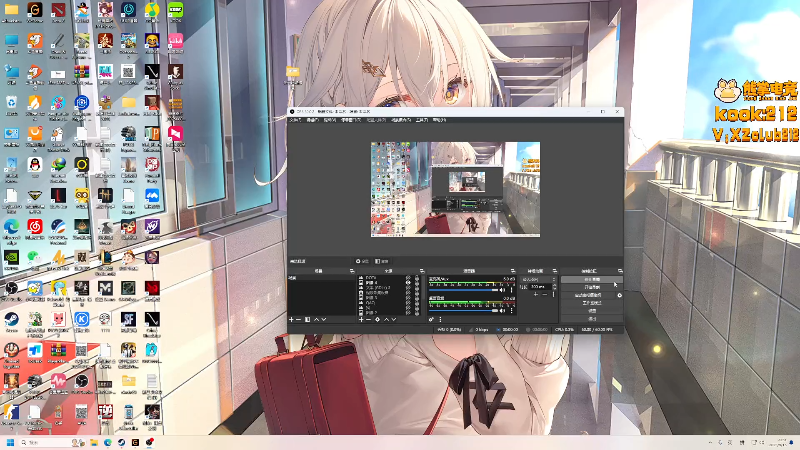Click the Start Streaming button
Screen dimensions: 800x450
592,280
